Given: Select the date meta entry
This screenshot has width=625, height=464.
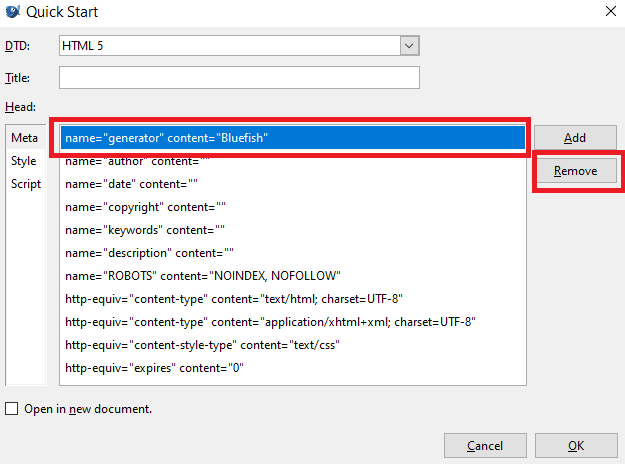Looking at the screenshot, I should (132, 184).
